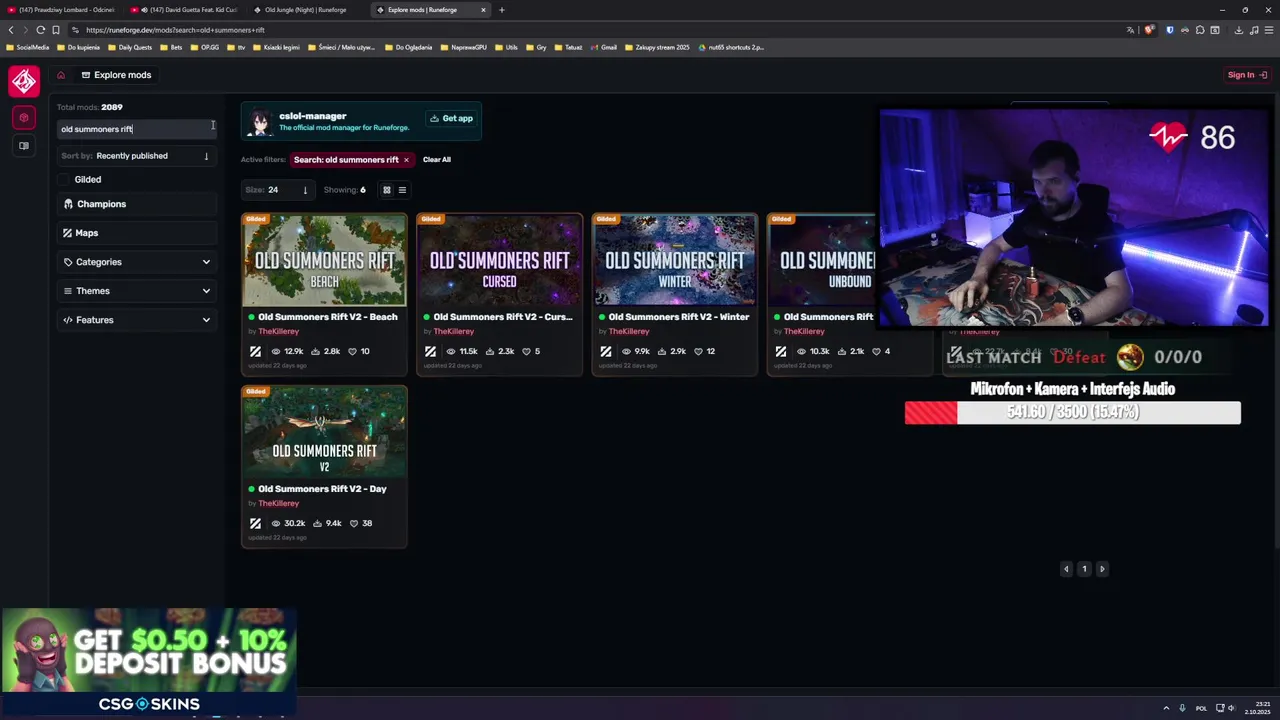Open a new browser tab
The width and height of the screenshot is (1280, 720).
point(502,10)
